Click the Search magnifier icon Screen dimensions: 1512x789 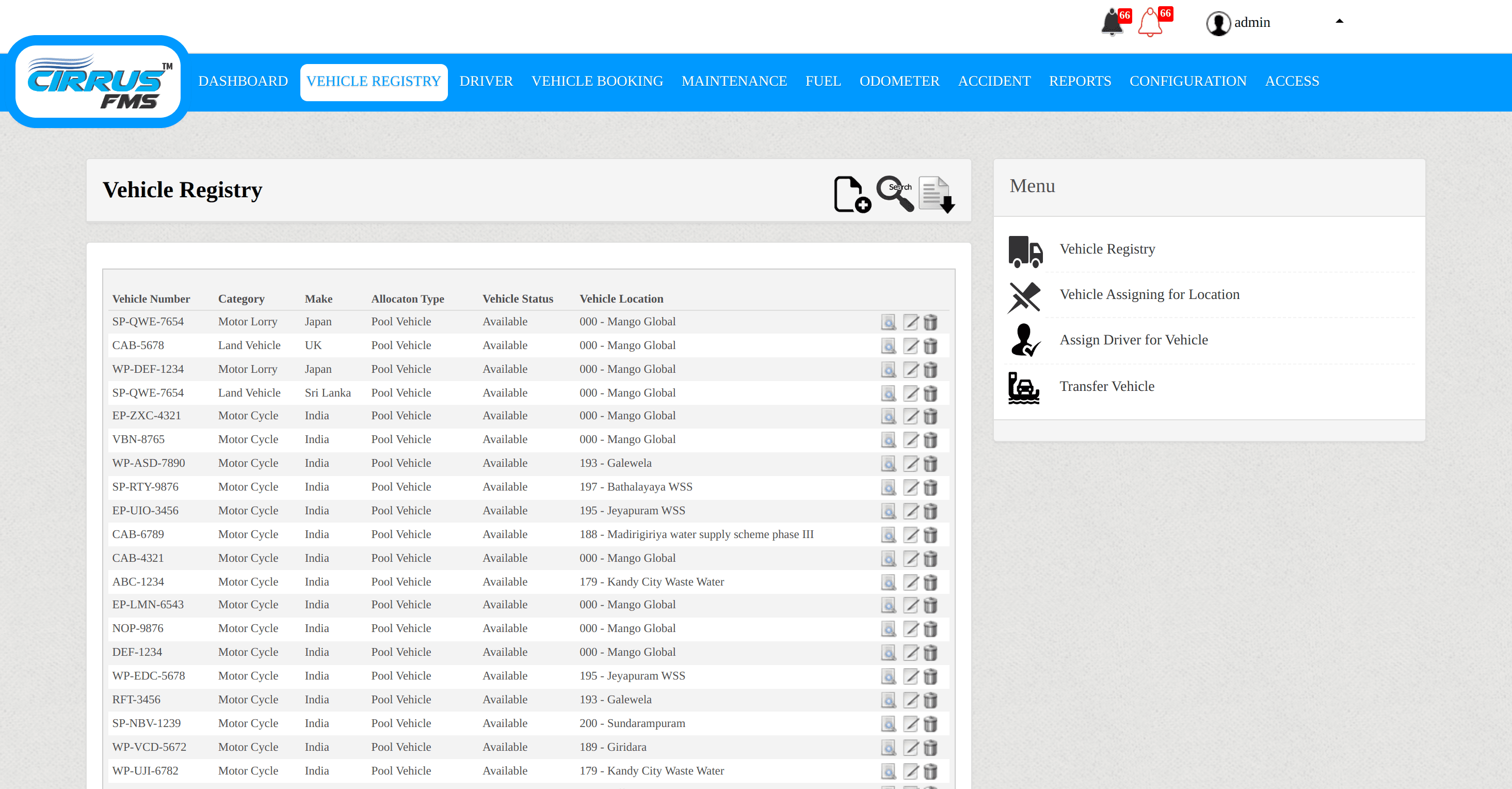coord(895,193)
